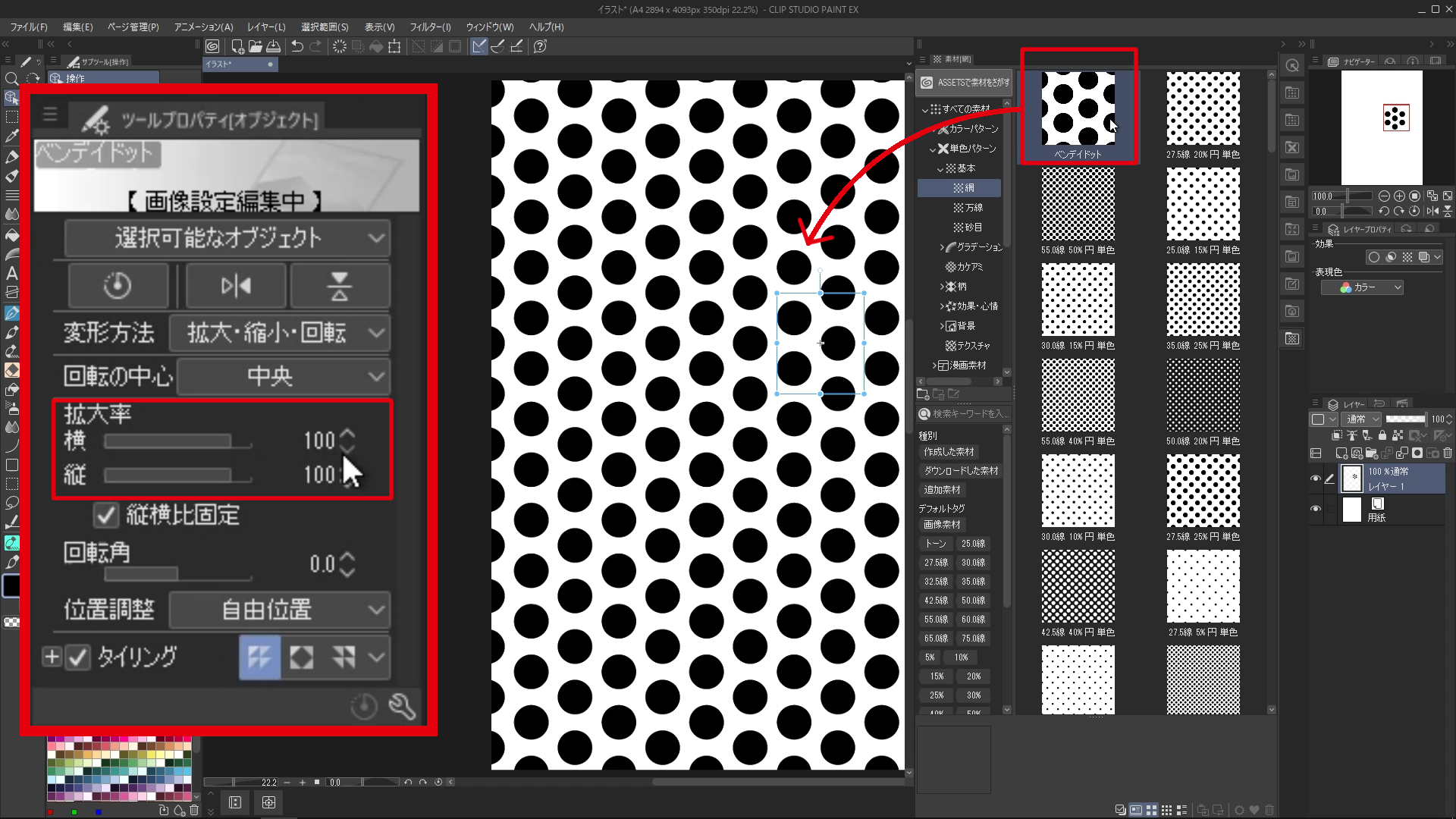Click the undo arrow in the top toolbar
The width and height of the screenshot is (1456, 819).
pyautogui.click(x=297, y=46)
